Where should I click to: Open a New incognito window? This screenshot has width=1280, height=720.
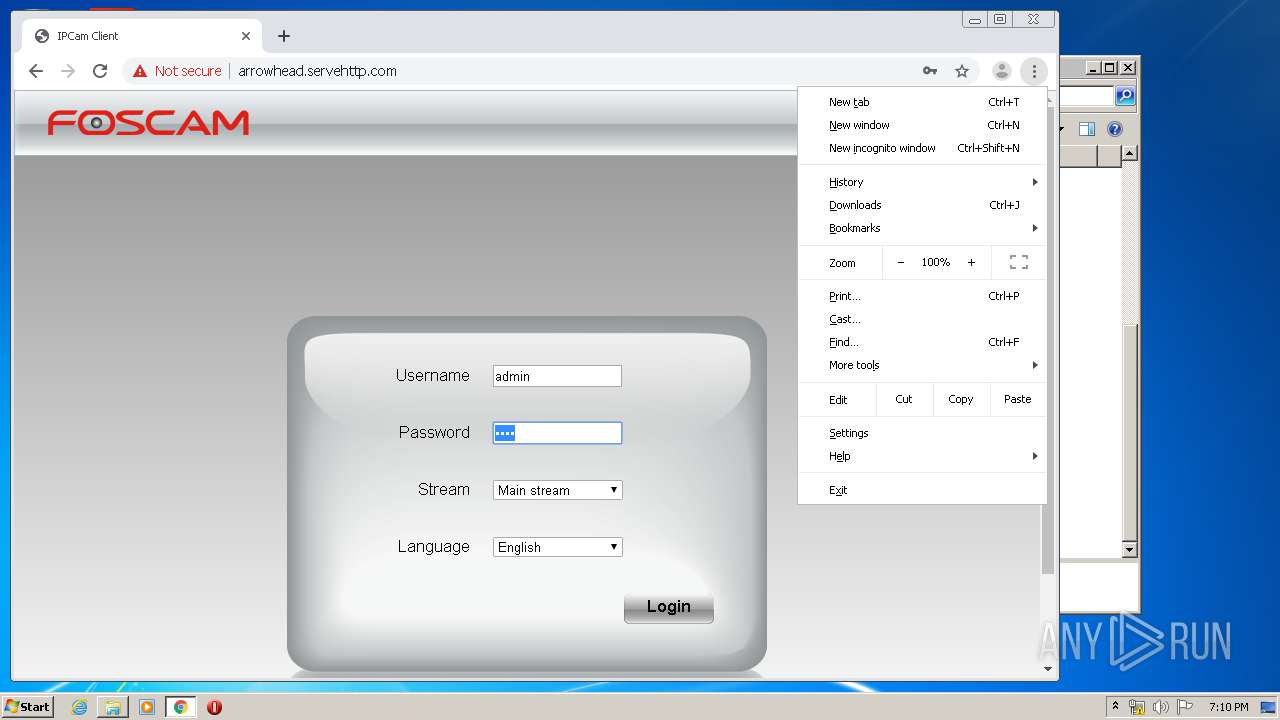922,148
